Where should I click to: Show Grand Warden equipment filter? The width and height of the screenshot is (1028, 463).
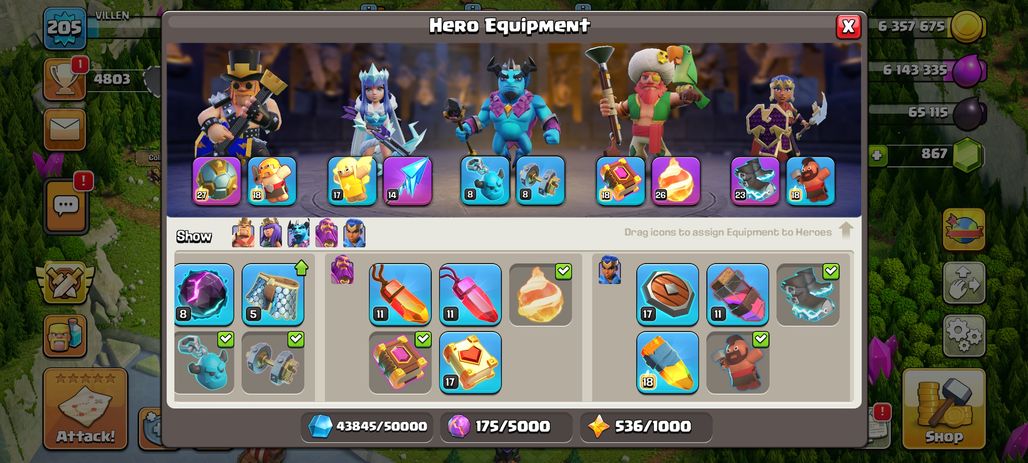click(x=326, y=233)
